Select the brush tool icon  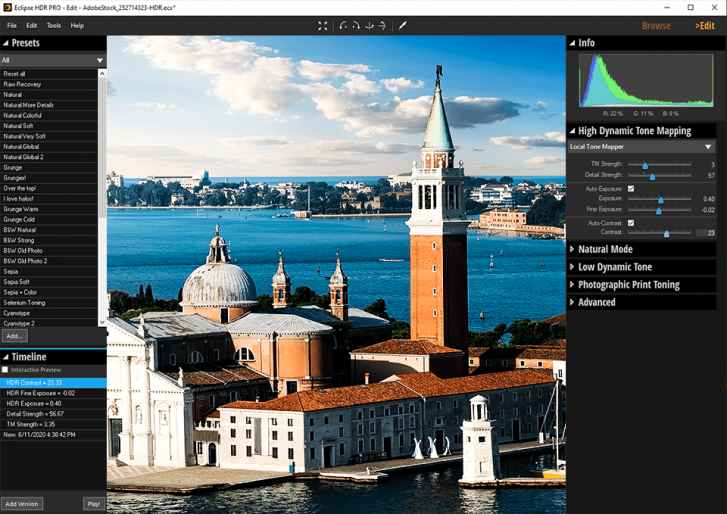click(x=403, y=25)
